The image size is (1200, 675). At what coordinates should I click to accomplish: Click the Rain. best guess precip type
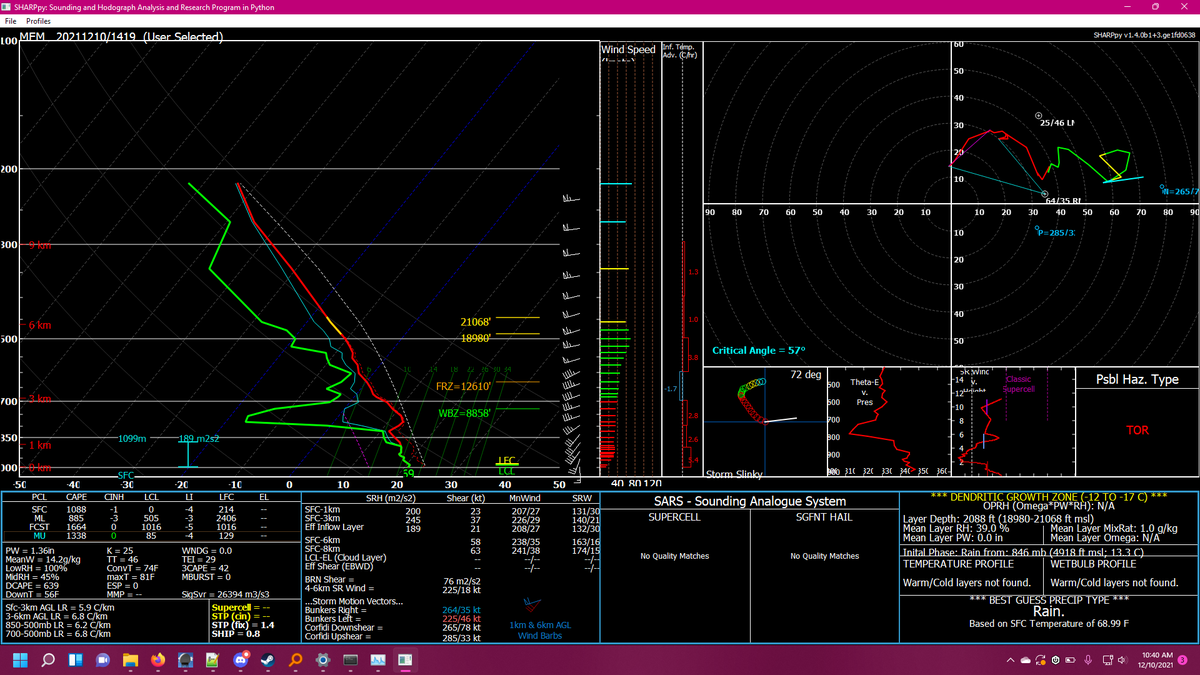(x=1048, y=611)
